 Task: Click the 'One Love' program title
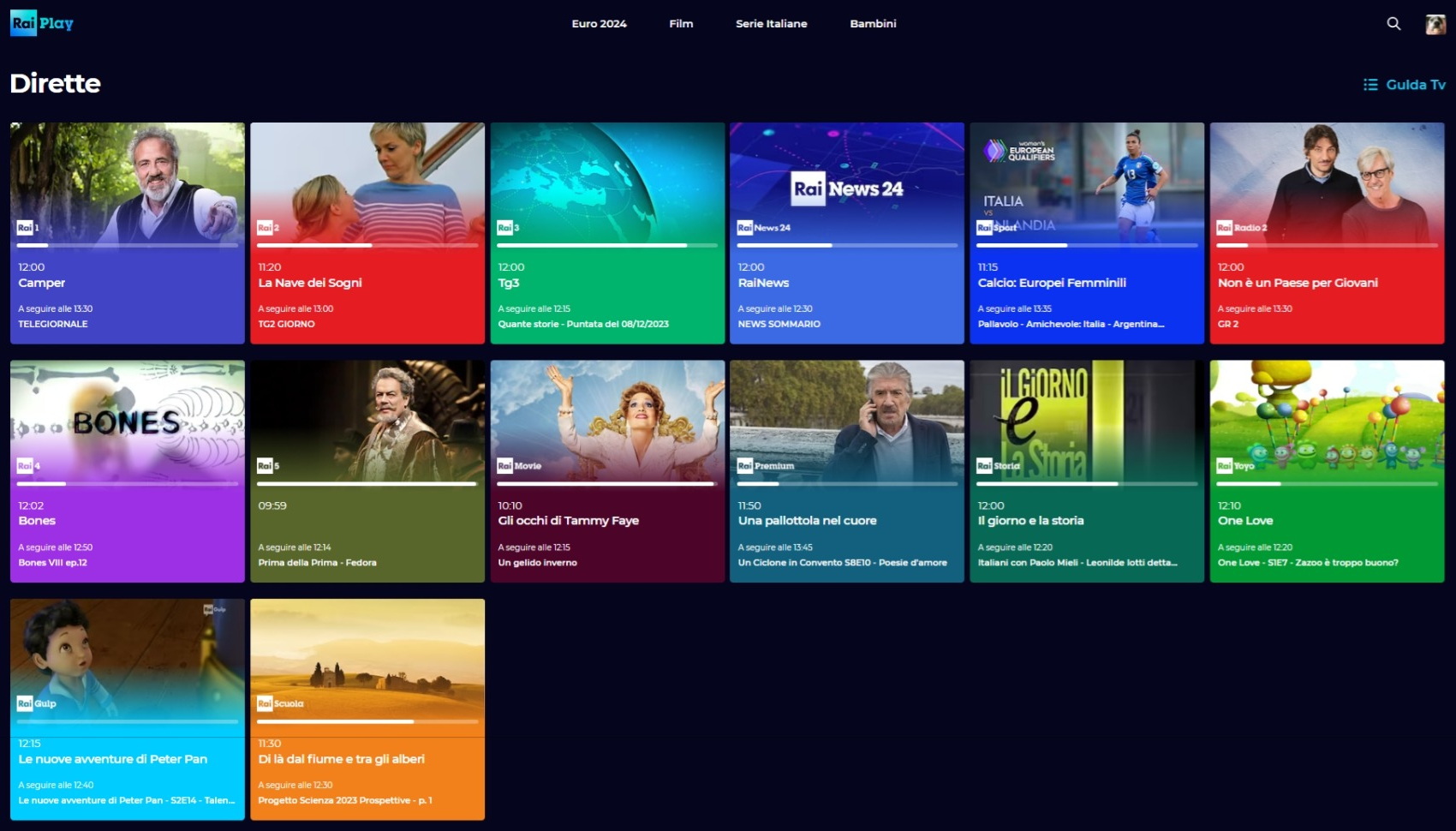pyautogui.click(x=1245, y=521)
